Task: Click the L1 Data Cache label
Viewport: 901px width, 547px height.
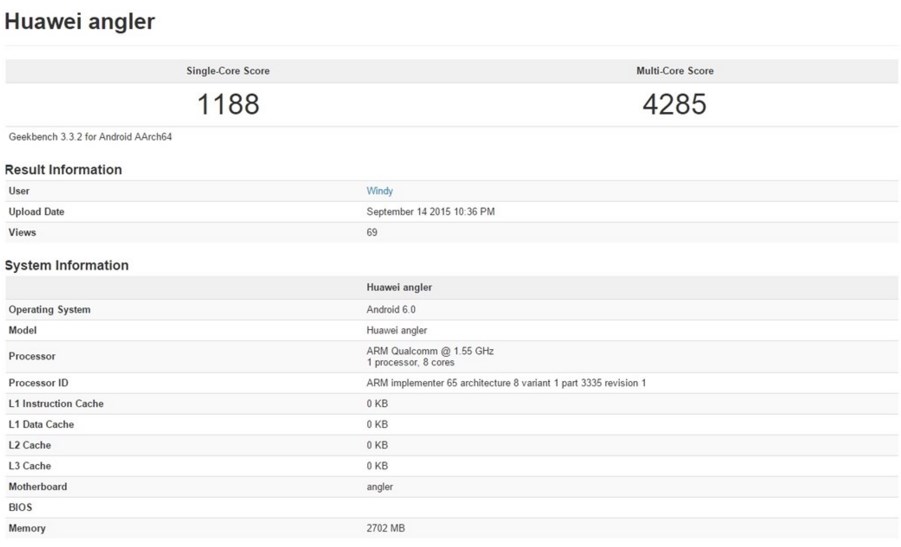Action: 41,424
